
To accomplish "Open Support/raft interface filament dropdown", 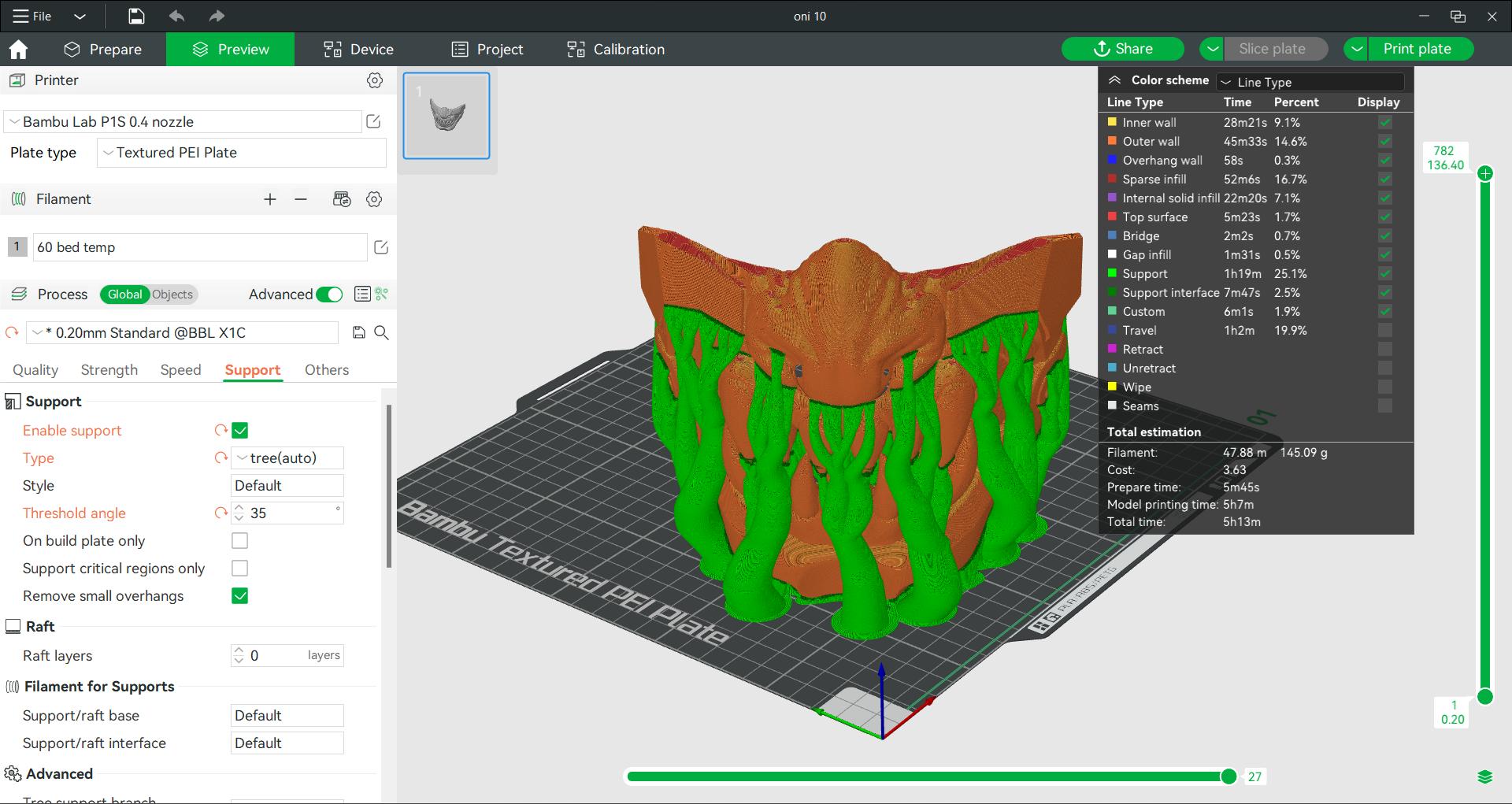I will 287,743.
